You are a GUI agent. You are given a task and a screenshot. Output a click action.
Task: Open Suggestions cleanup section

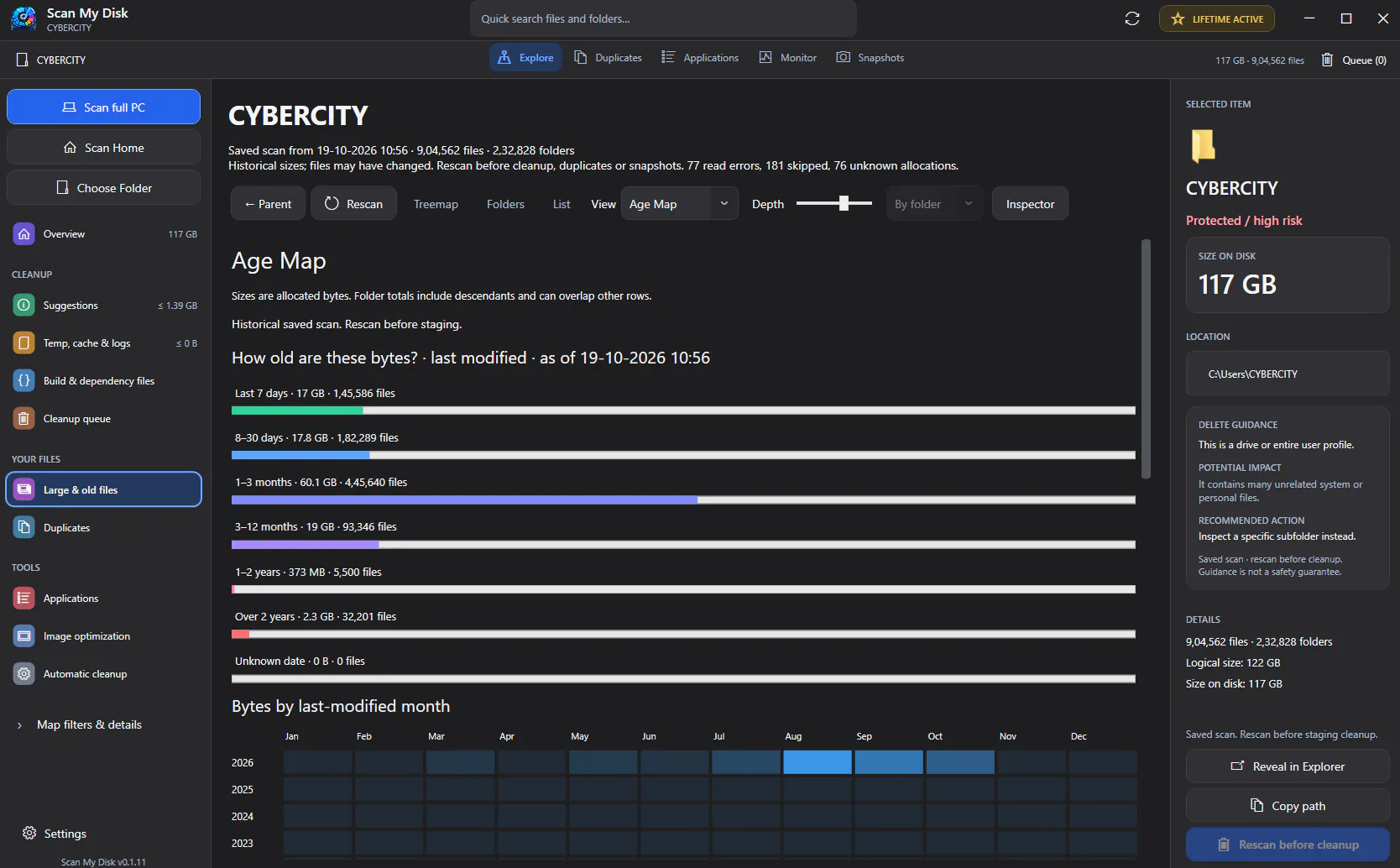coord(104,306)
